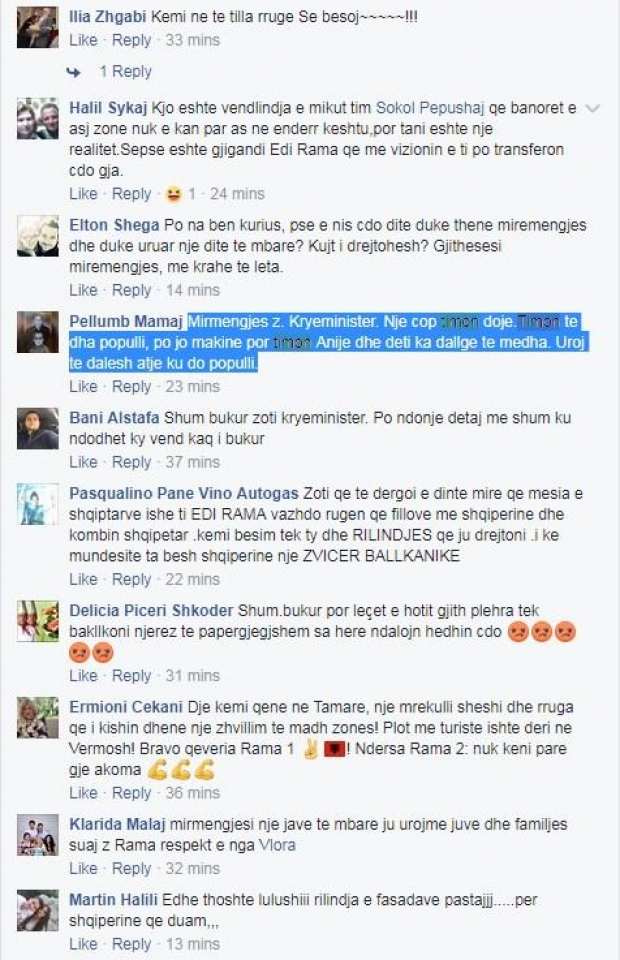The width and height of the screenshot is (620, 960).
Task: Click the Vlora location link
Action: (277, 846)
